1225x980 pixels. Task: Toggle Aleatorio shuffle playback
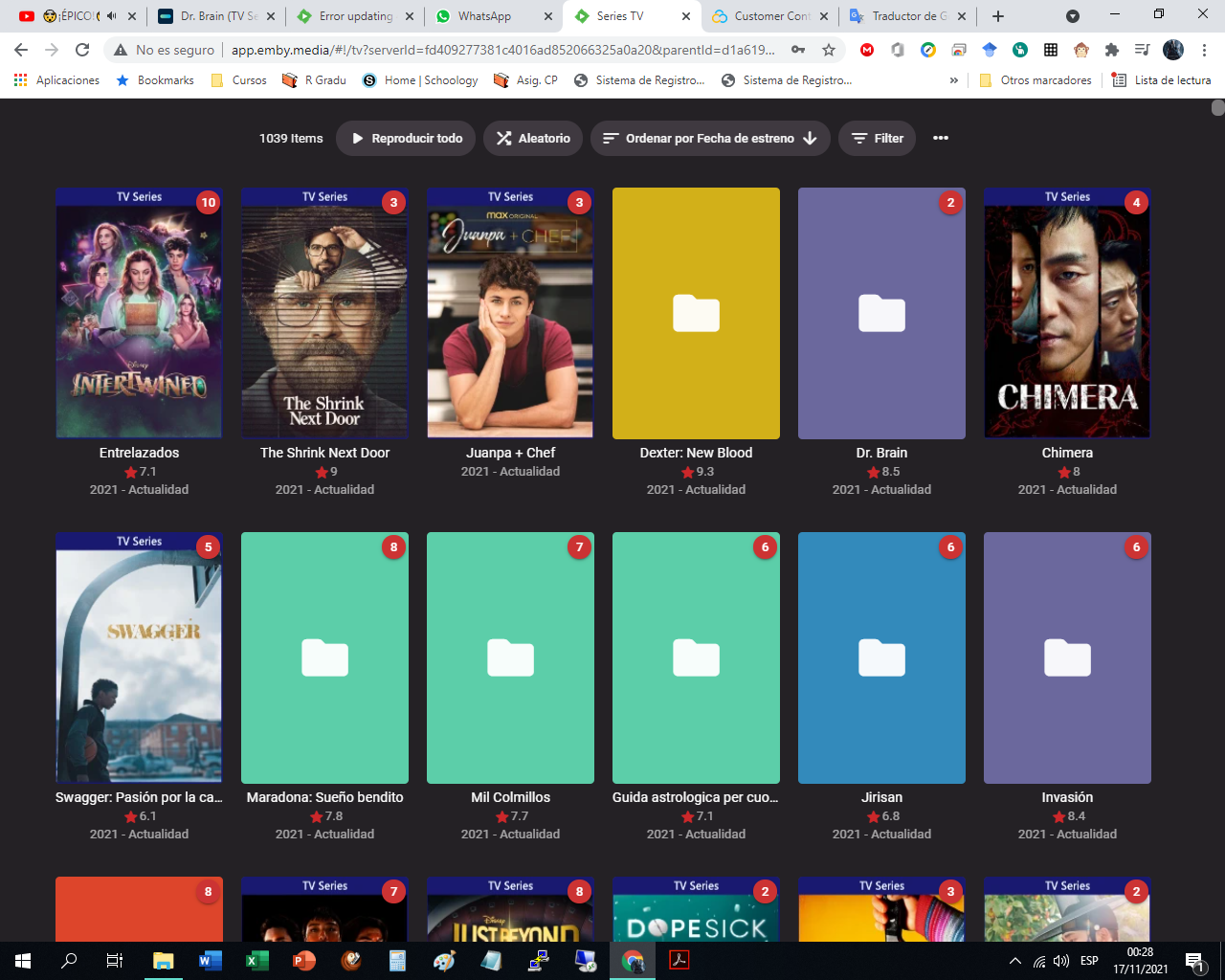pyautogui.click(x=533, y=139)
